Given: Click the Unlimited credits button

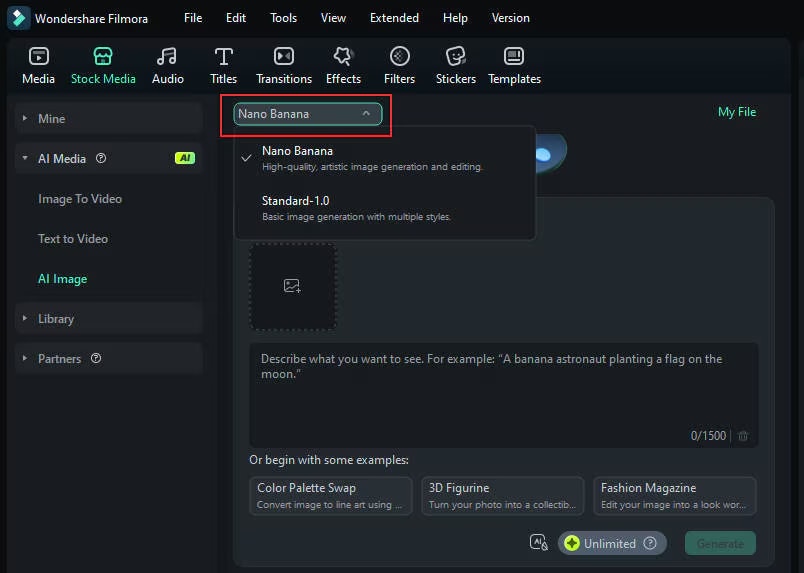Looking at the screenshot, I should [612, 543].
